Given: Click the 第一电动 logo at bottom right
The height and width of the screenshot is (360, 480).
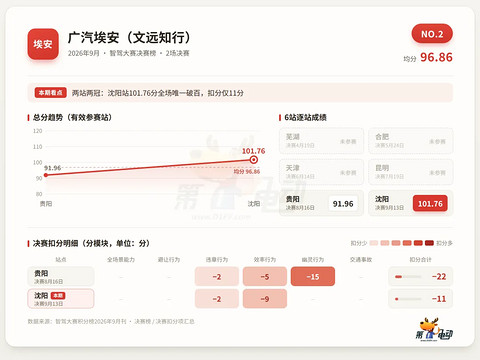Looking at the screenshot, I should (x=434, y=329).
